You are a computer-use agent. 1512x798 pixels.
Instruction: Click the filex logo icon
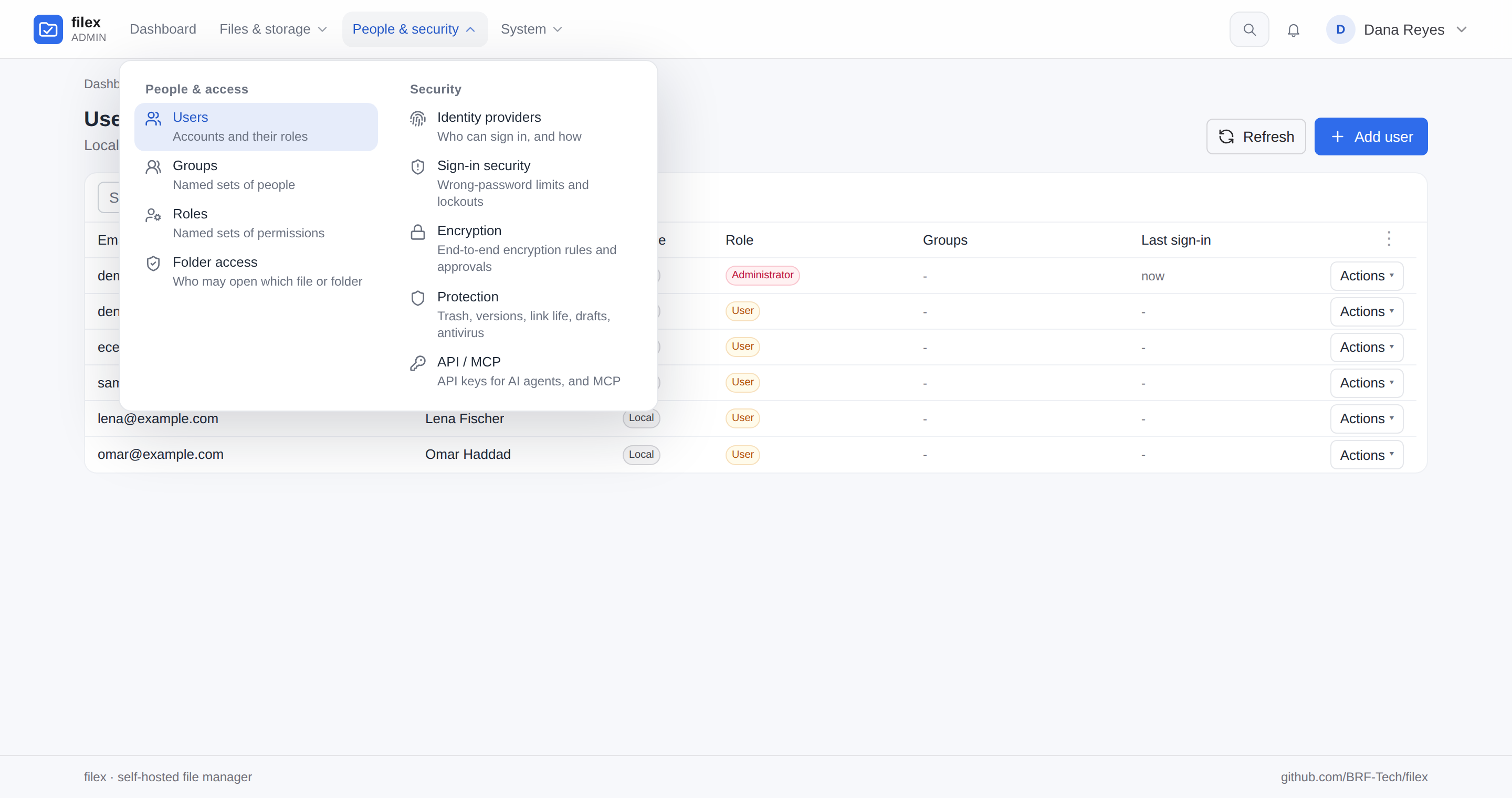click(x=48, y=29)
